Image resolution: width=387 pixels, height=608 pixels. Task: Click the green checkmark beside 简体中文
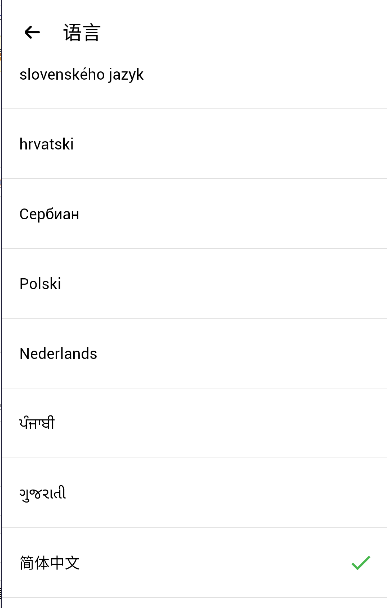pyautogui.click(x=361, y=563)
